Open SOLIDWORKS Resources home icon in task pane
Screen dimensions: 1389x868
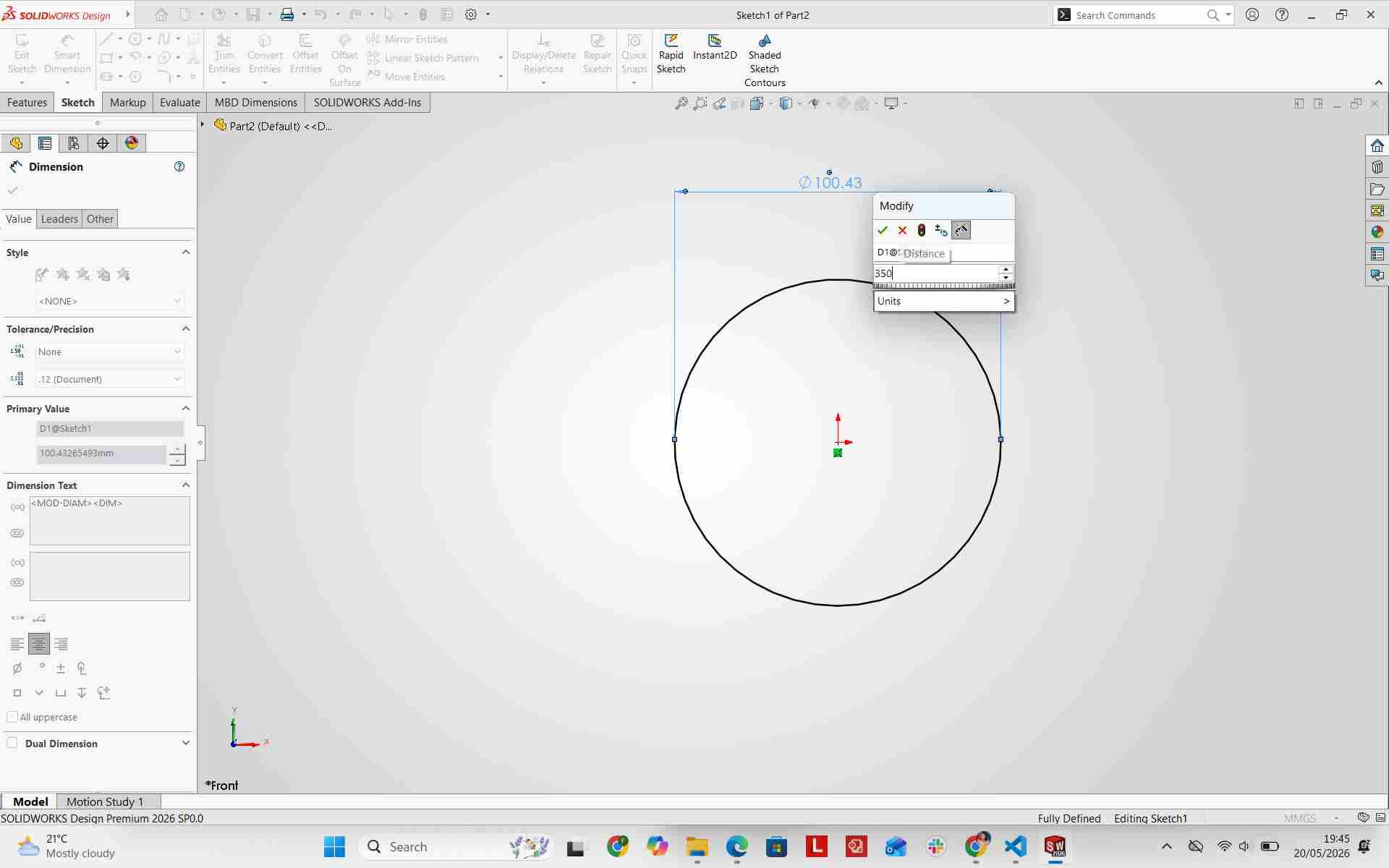coord(1377,145)
